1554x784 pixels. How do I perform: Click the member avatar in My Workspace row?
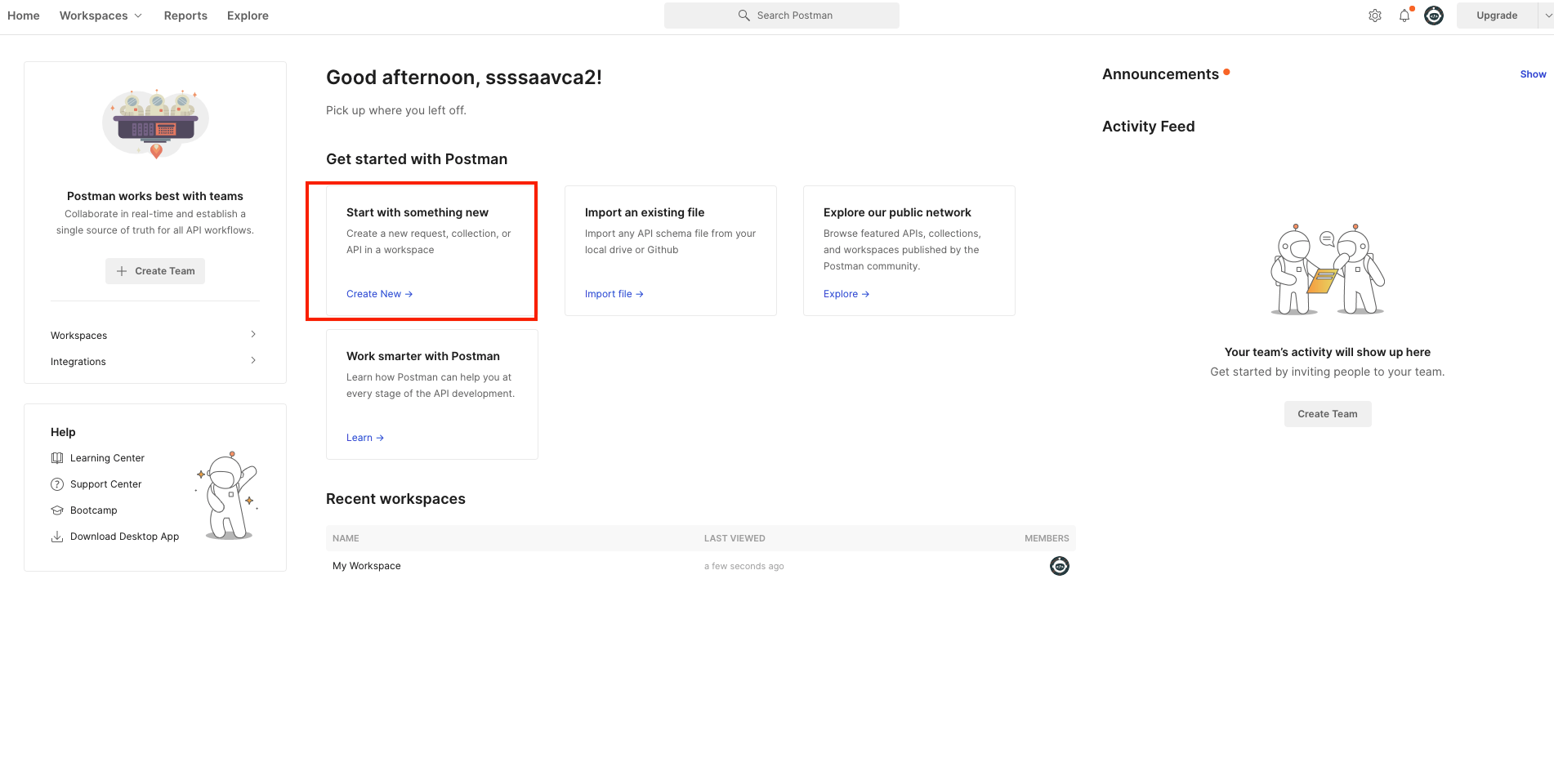coord(1060,566)
